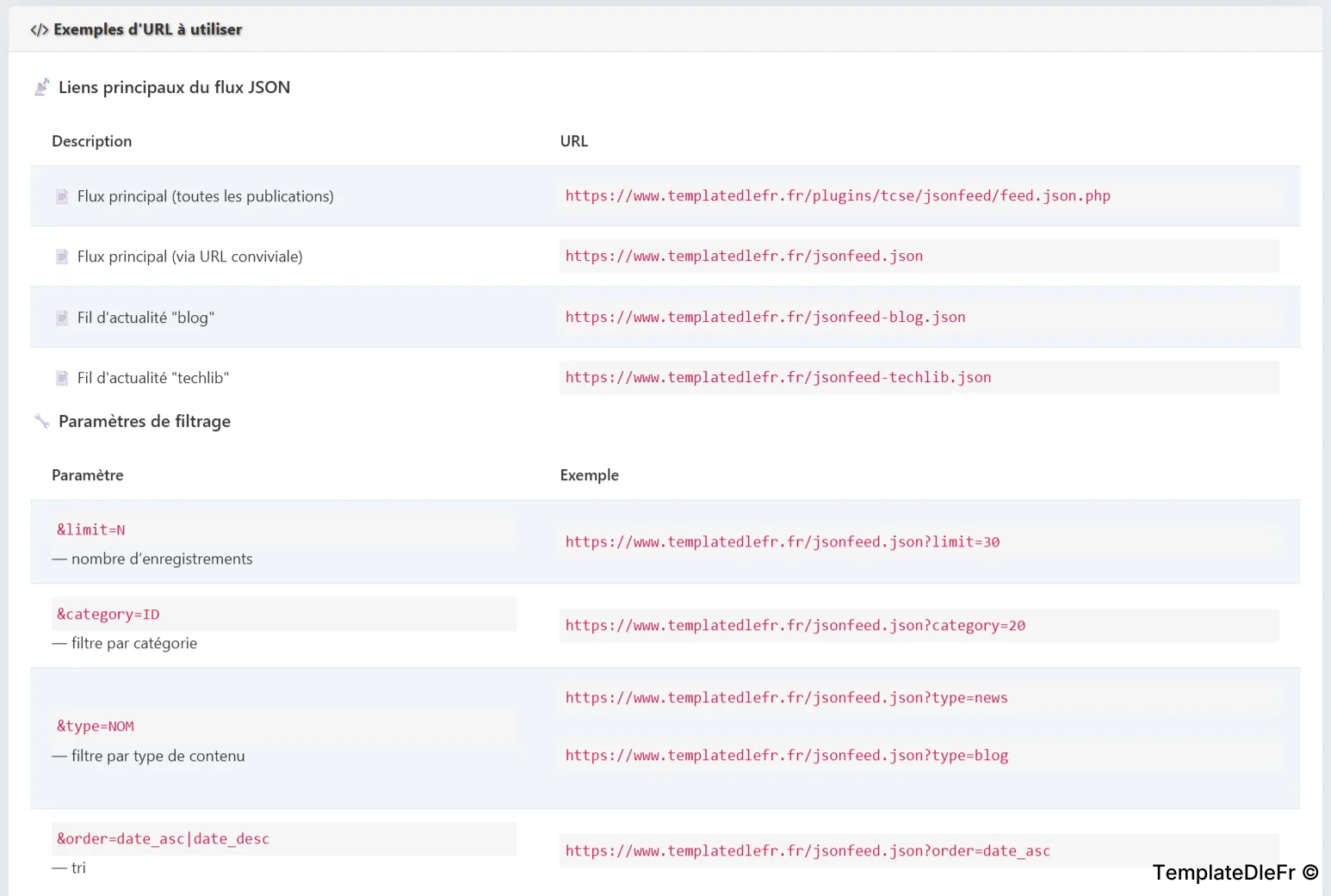The image size is (1331, 896).
Task: Click the tri description text
Action: click(78, 868)
